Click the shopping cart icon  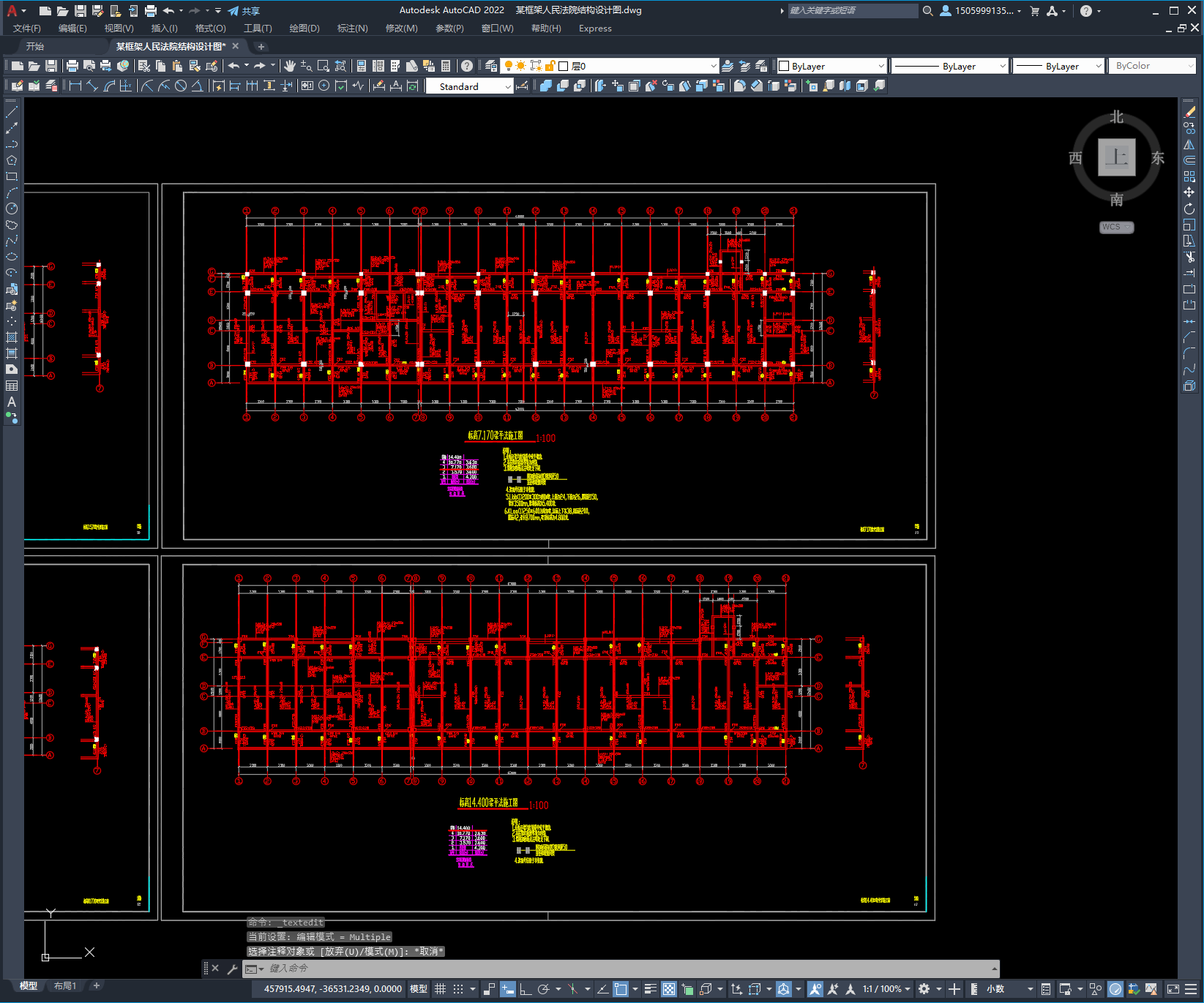(x=1035, y=11)
